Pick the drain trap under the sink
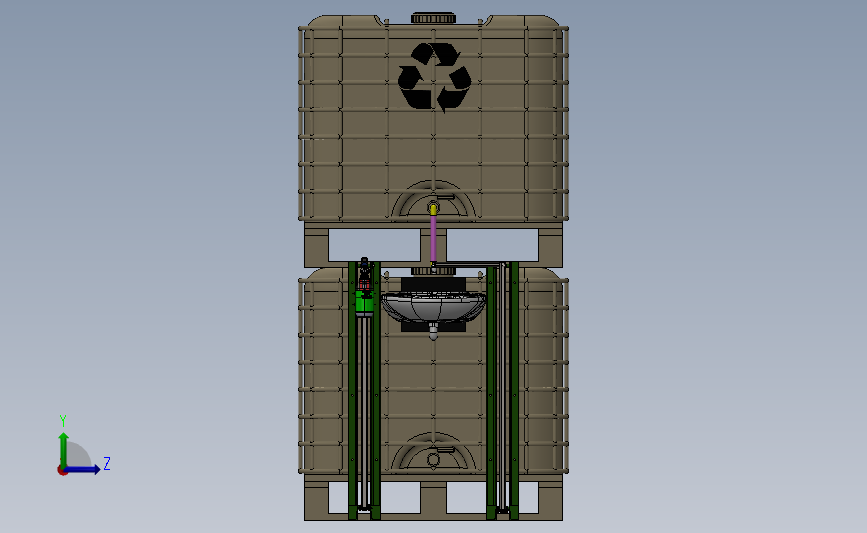Image resolution: width=867 pixels, height=533 pixels. tap(434, 332)
